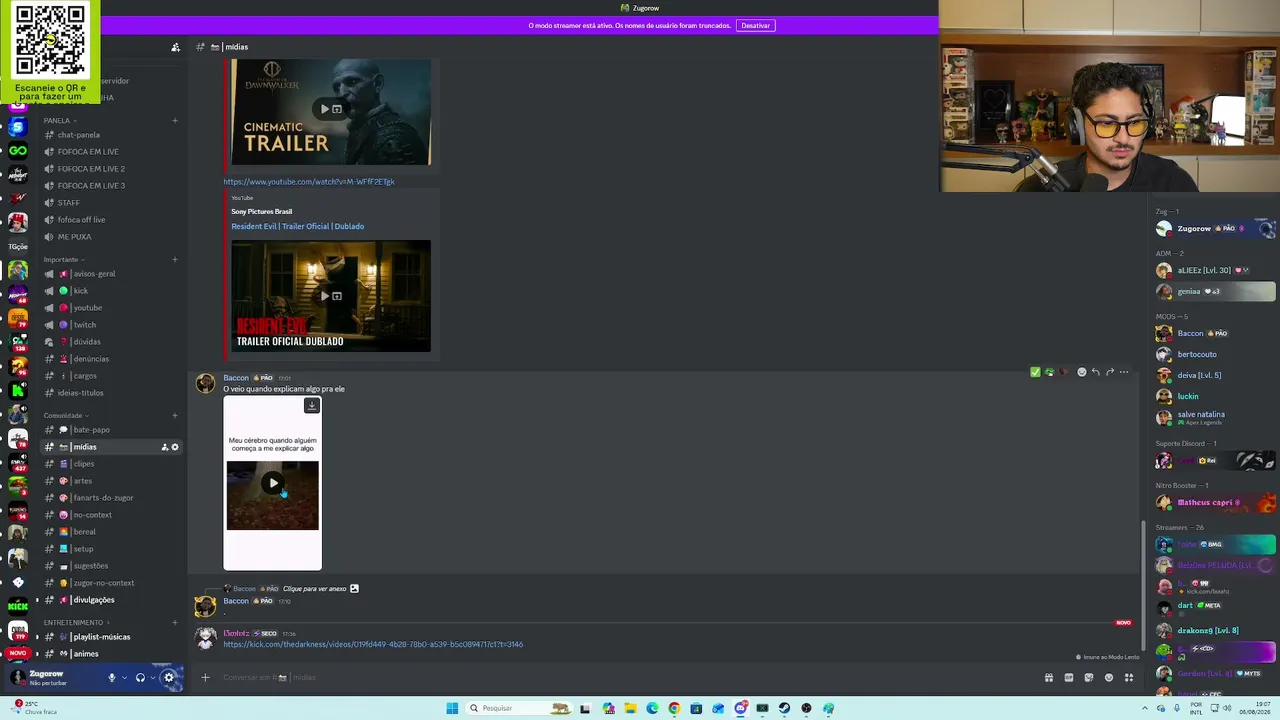The height and width of the screenshot is (720, 1280).
Task: Reply to Baccon's message with the arrow icon
Action: click(x=1096, y=372)
